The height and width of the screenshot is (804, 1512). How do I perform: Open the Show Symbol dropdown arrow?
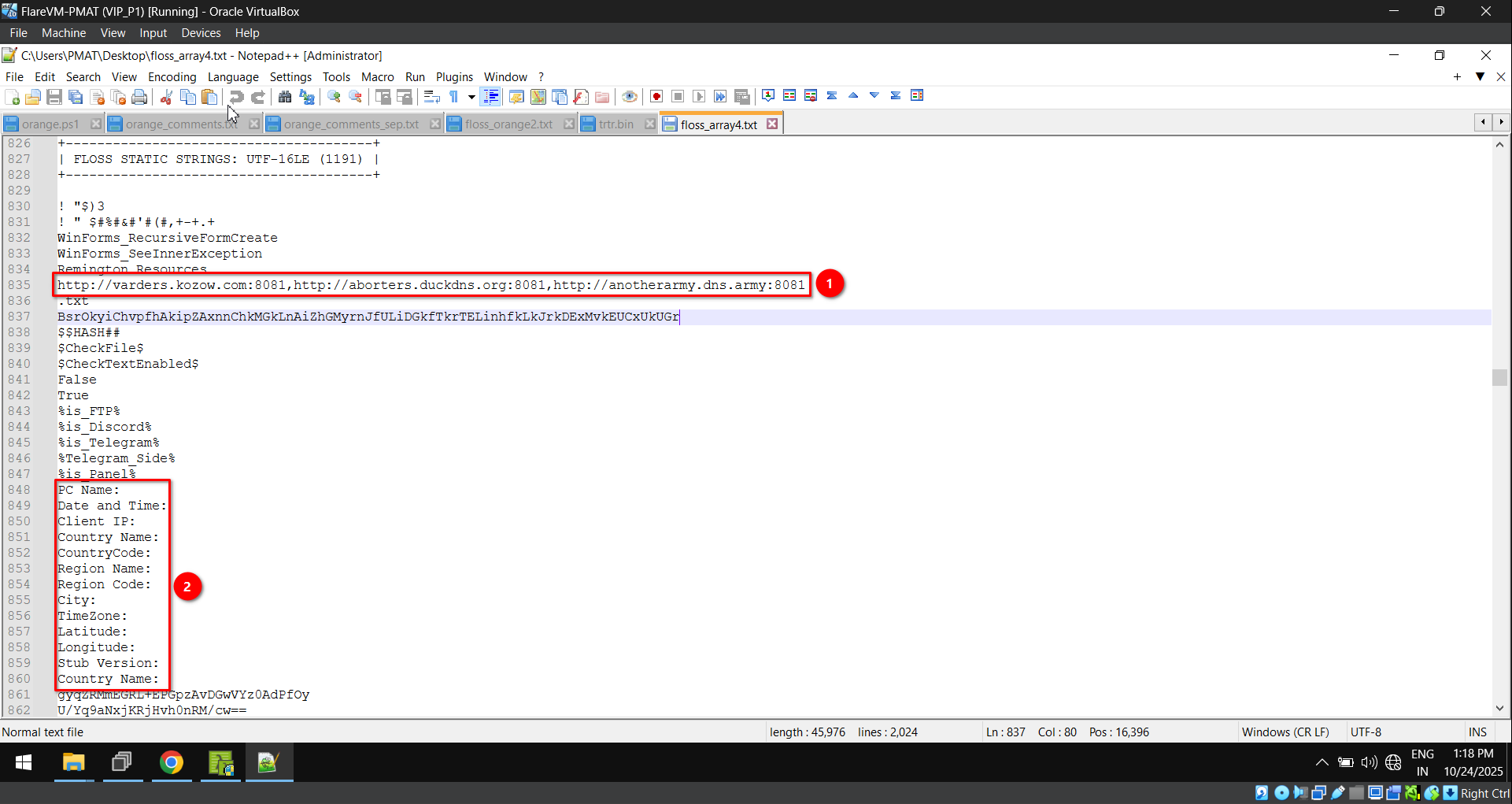pyautogui.click(x=472, y=96)
